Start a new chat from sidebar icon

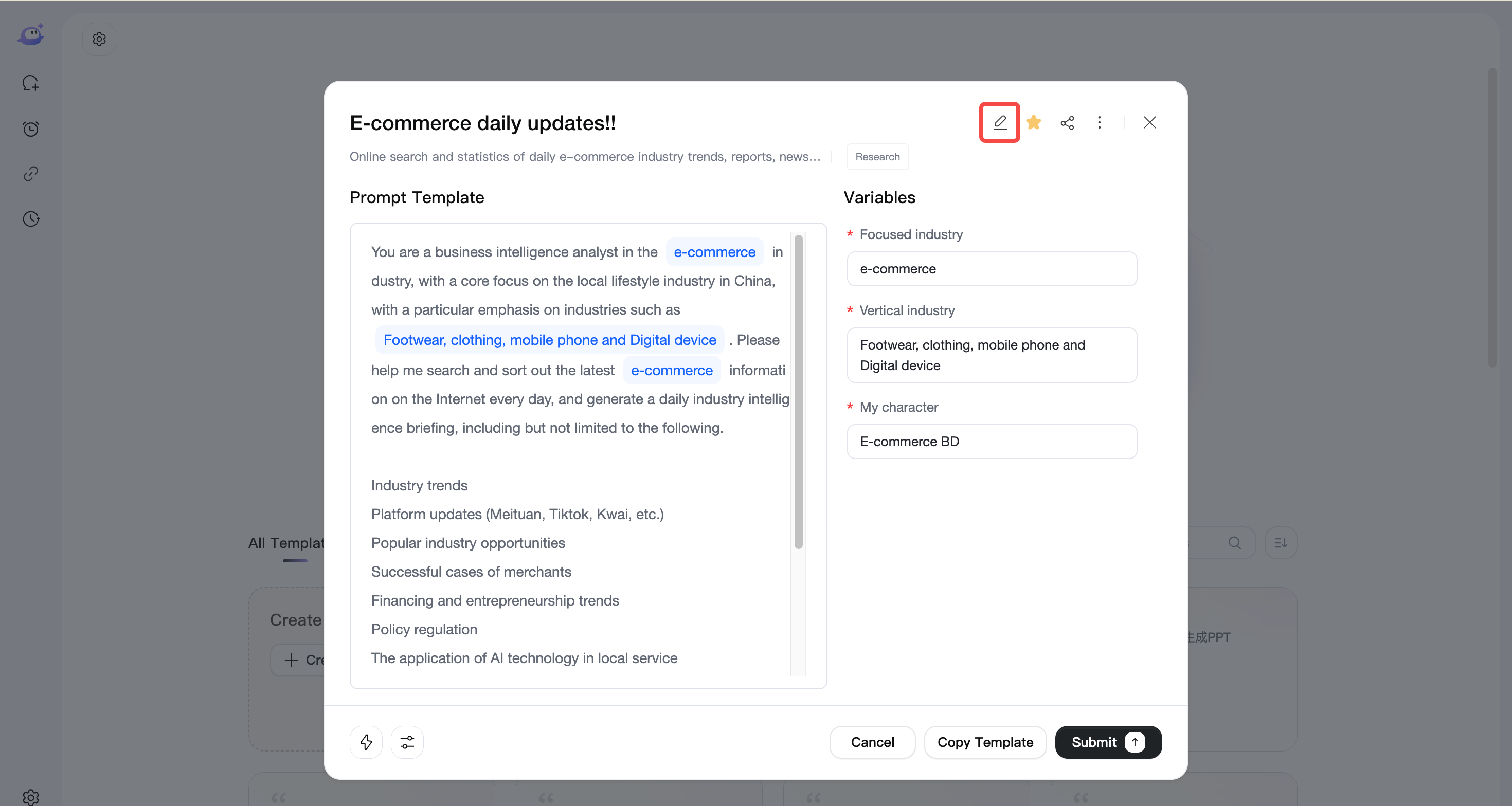coord(30,83)
